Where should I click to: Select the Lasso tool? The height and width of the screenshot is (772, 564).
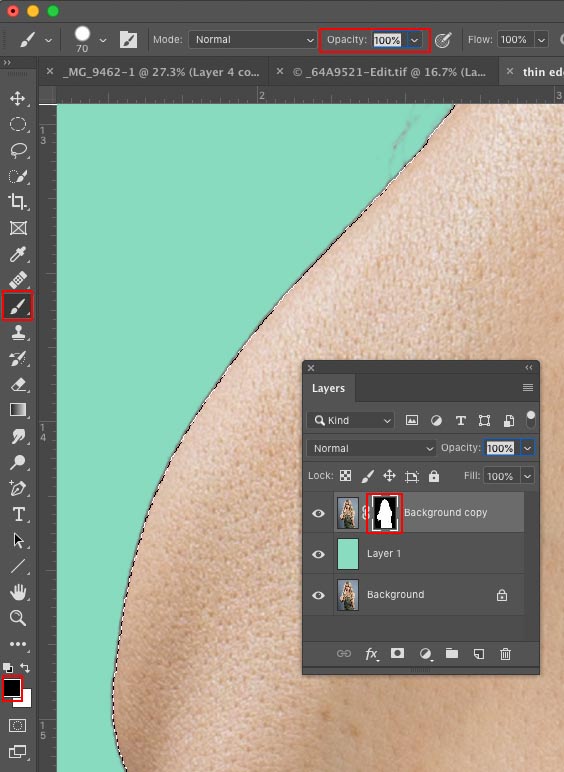point(18,150)
